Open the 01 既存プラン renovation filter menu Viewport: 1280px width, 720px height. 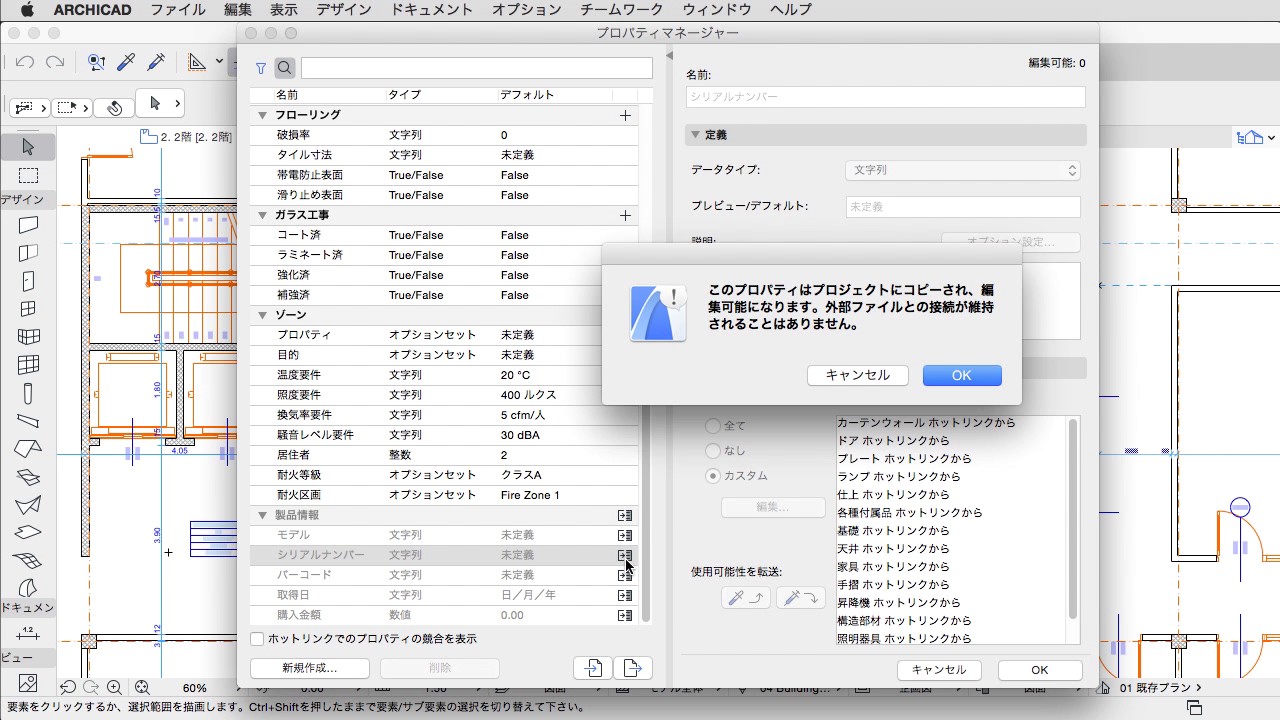[1159, 688]
